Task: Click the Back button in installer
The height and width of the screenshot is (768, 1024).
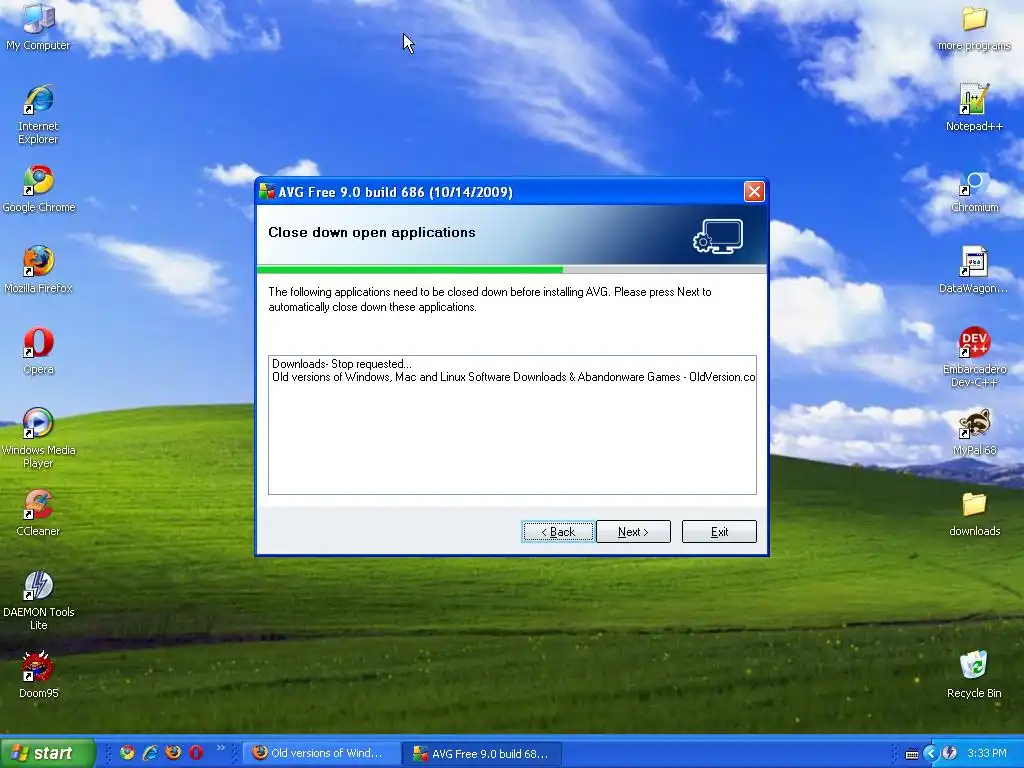Action: (558, 532)
